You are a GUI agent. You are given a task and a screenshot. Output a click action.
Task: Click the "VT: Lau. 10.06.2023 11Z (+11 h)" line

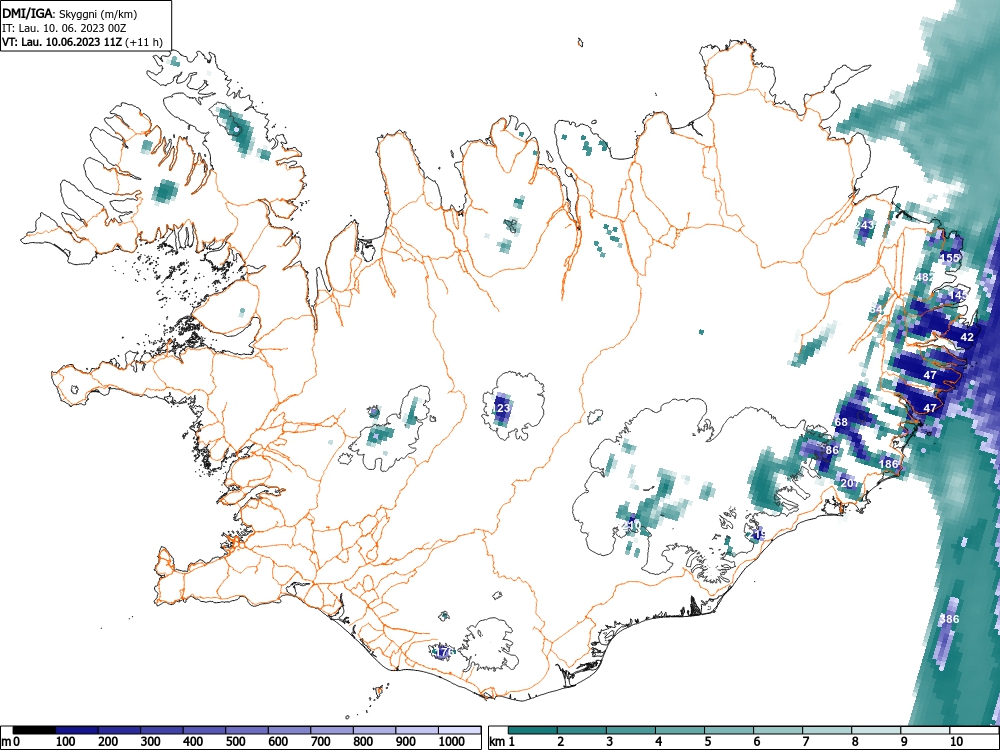point(82,42)
